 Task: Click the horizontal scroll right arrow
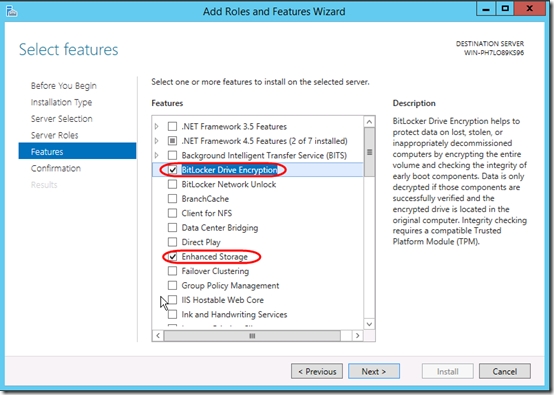[x=358, y=336]
